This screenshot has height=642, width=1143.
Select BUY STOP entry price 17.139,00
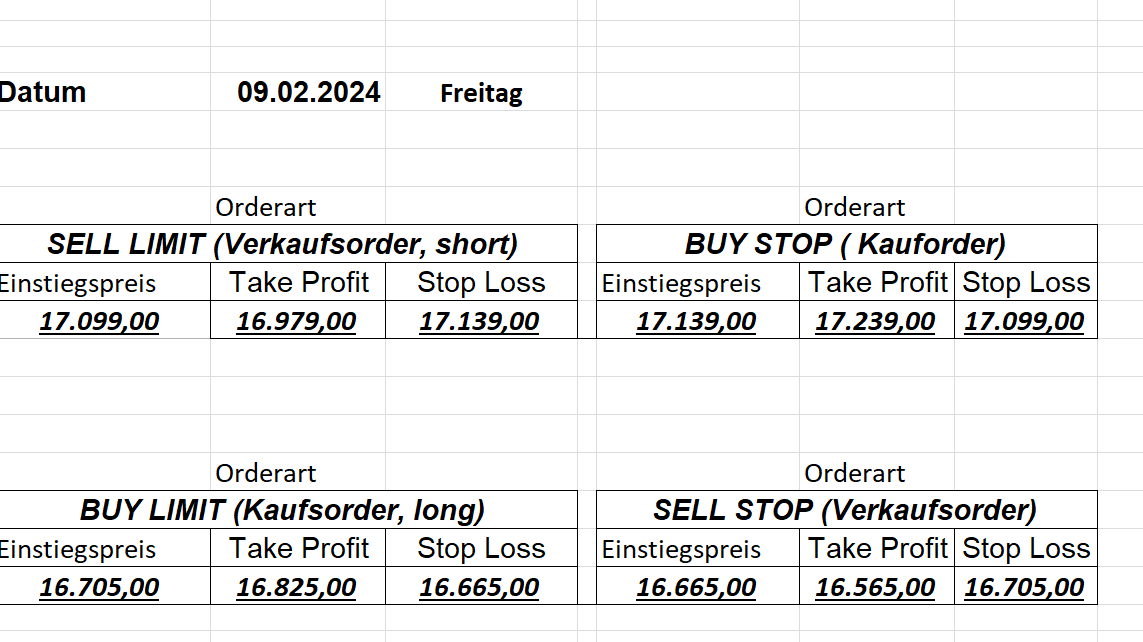[696, 322]
